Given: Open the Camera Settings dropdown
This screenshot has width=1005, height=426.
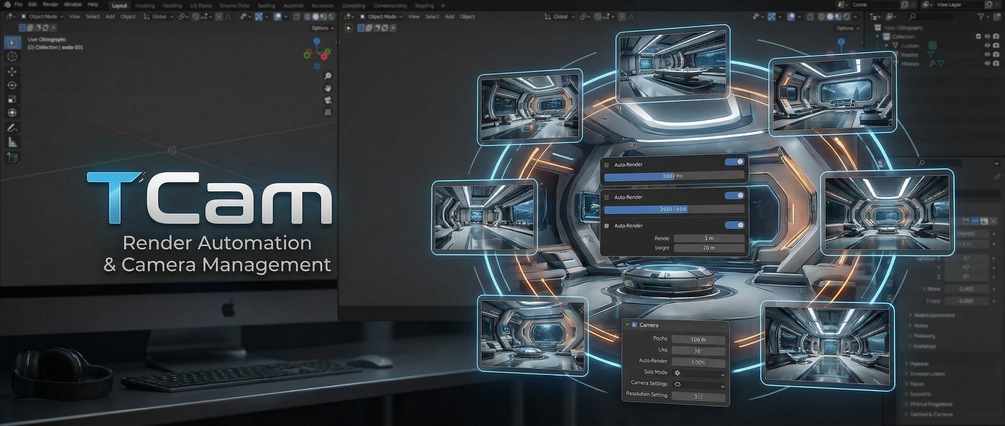Looking at the screenshot, I should (699, 384).
